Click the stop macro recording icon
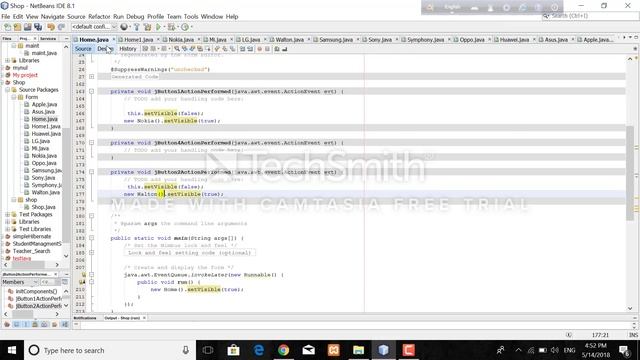 tap(267, 49)
